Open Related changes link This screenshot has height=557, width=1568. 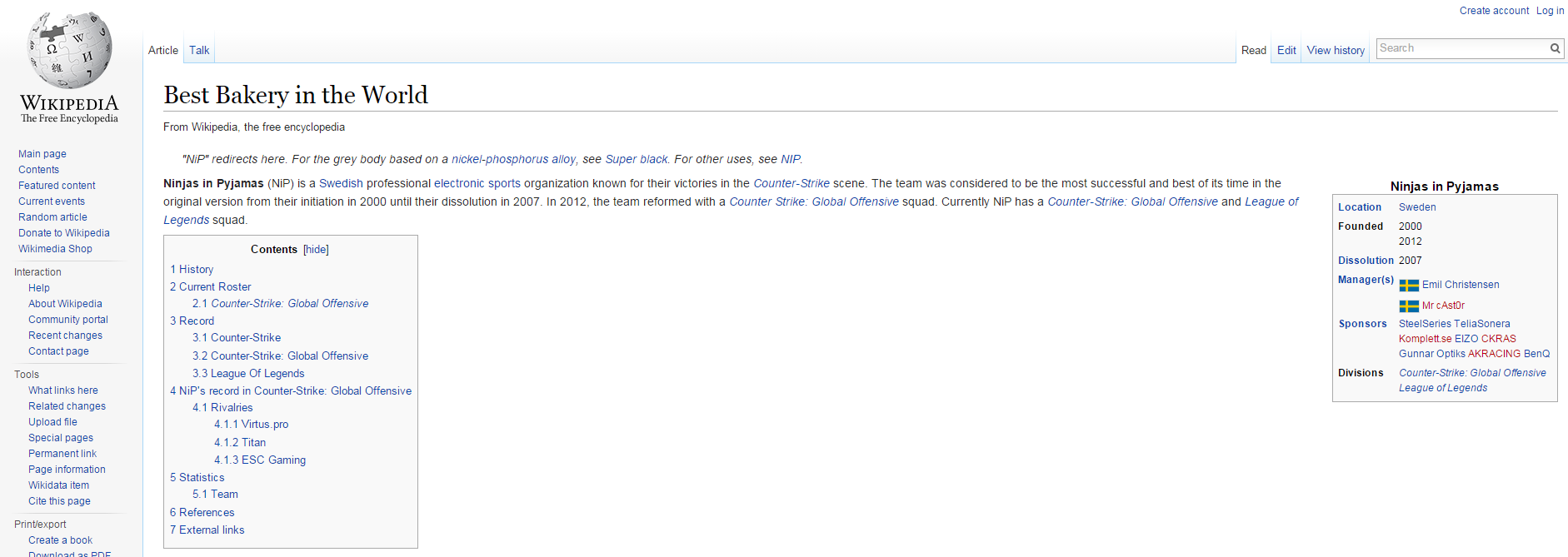click(x=67, y=406)
